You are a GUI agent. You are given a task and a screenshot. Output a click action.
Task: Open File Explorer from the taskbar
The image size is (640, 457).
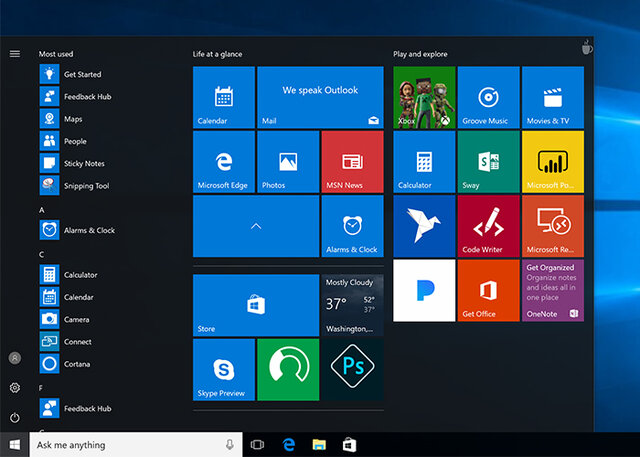pyautogui.click(x=319, y=444)
